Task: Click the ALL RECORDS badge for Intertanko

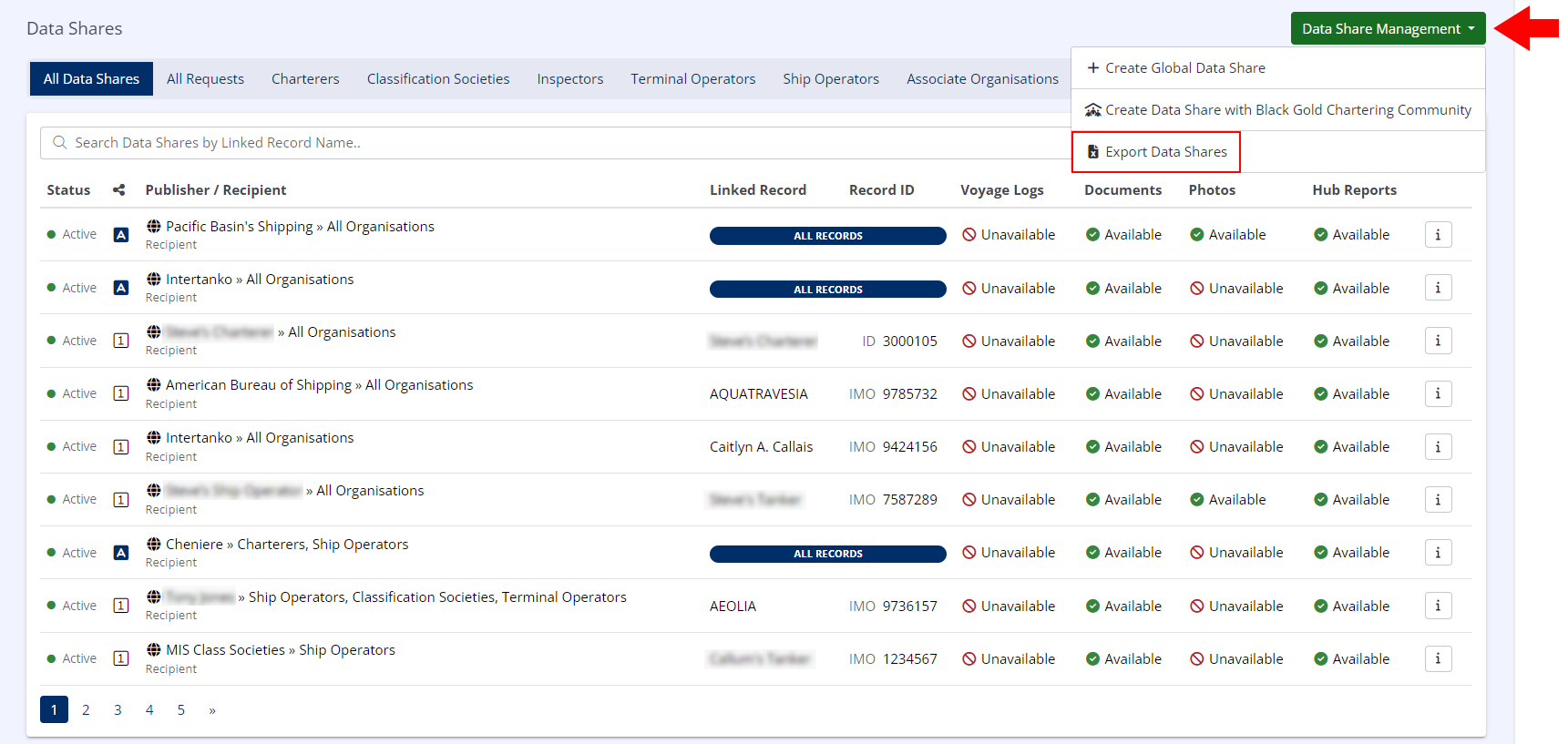Action: tap(827, 289)
